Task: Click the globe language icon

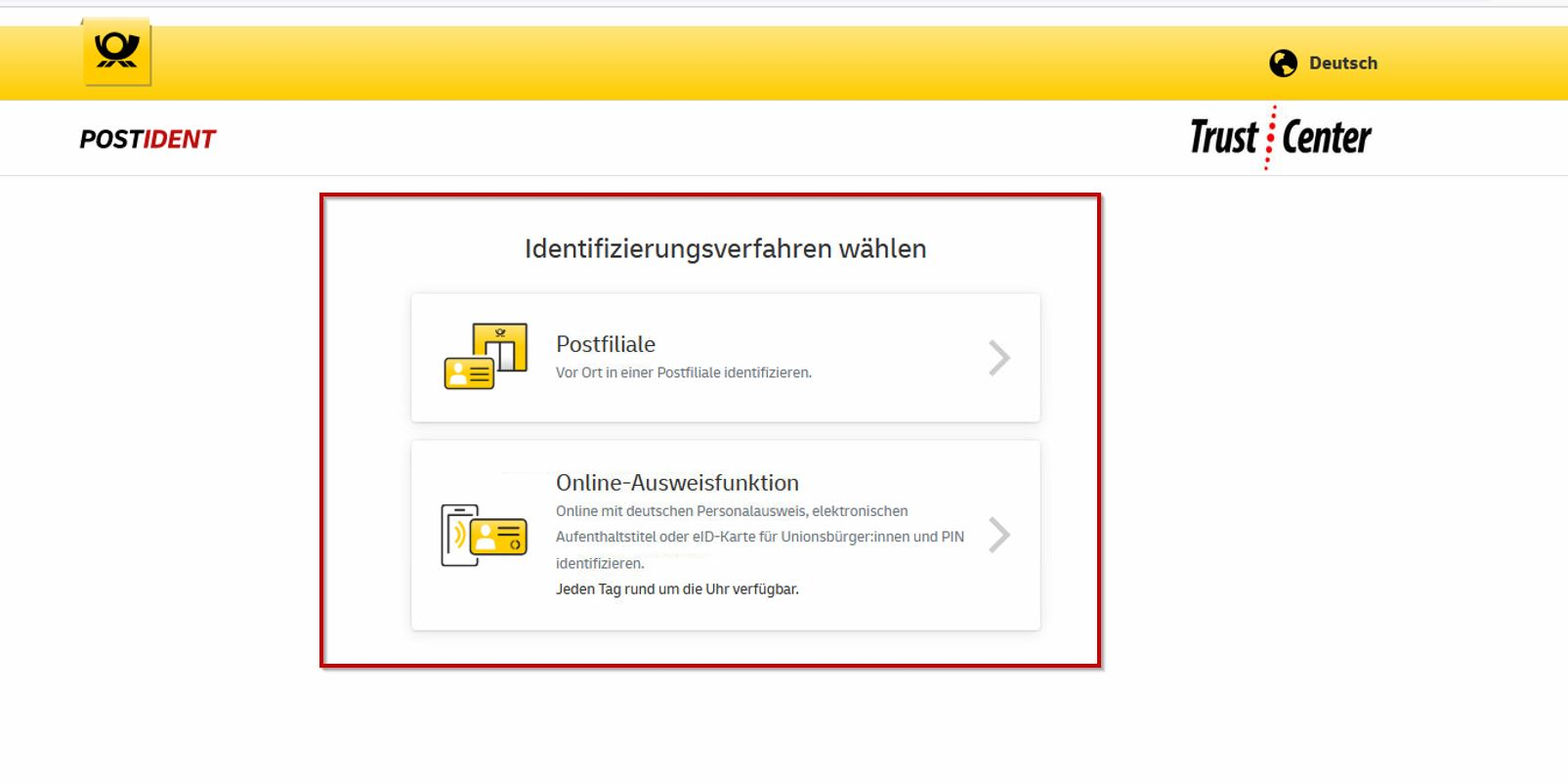Action: (x=1283, y=64)
